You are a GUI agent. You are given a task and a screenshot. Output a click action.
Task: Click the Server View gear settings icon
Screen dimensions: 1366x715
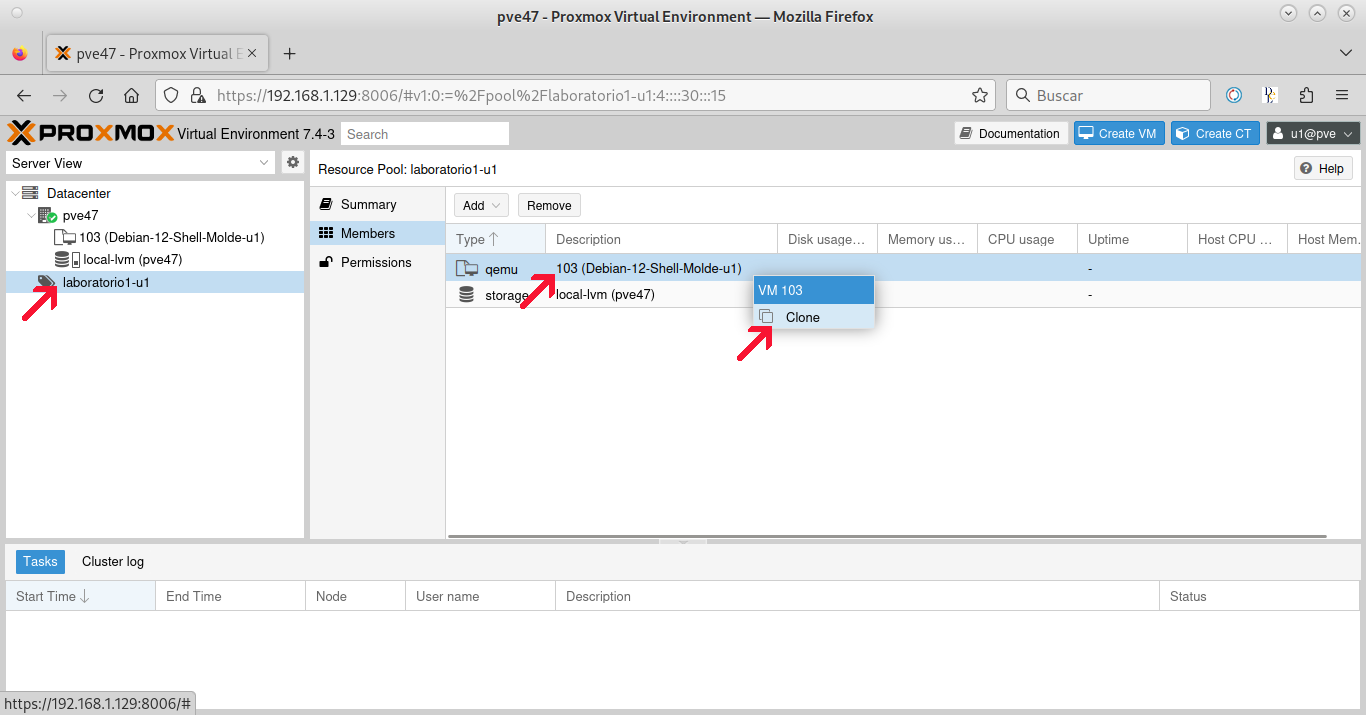click(293, 162)
